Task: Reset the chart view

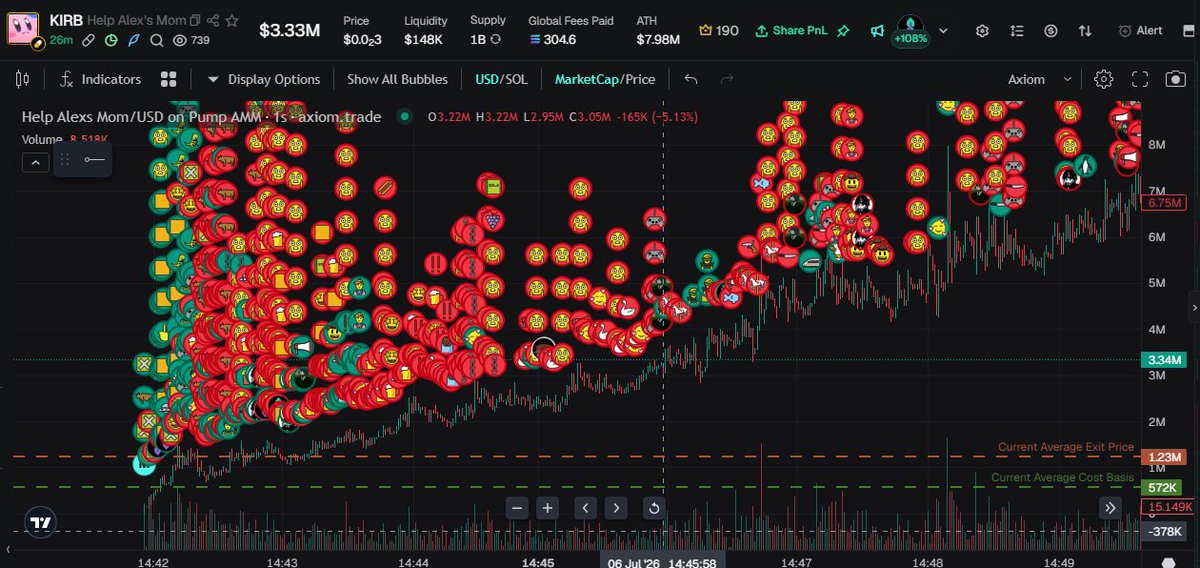Action: click(x=654, y=508)
